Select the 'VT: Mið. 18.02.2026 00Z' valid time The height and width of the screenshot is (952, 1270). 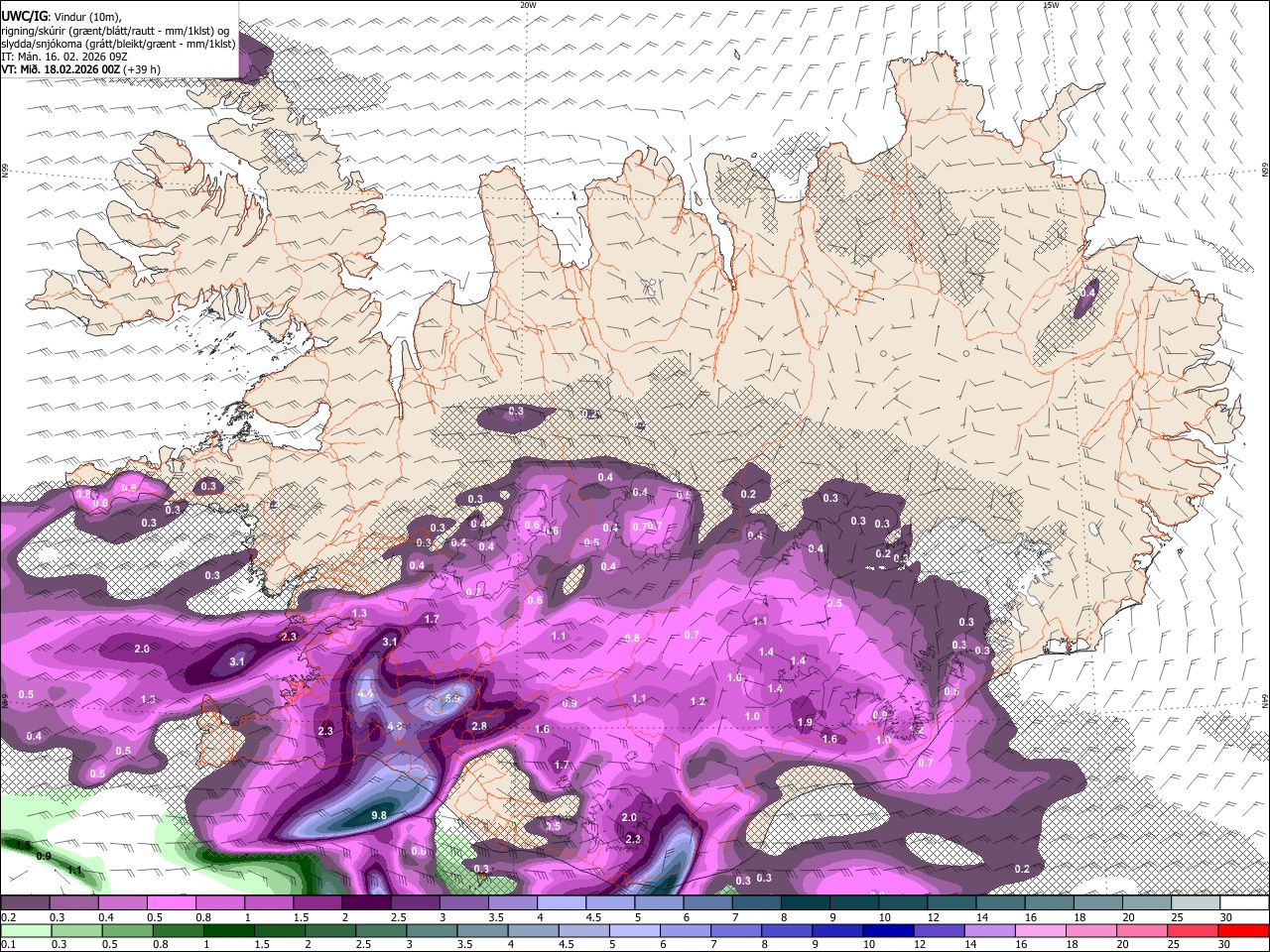point(61,69)
